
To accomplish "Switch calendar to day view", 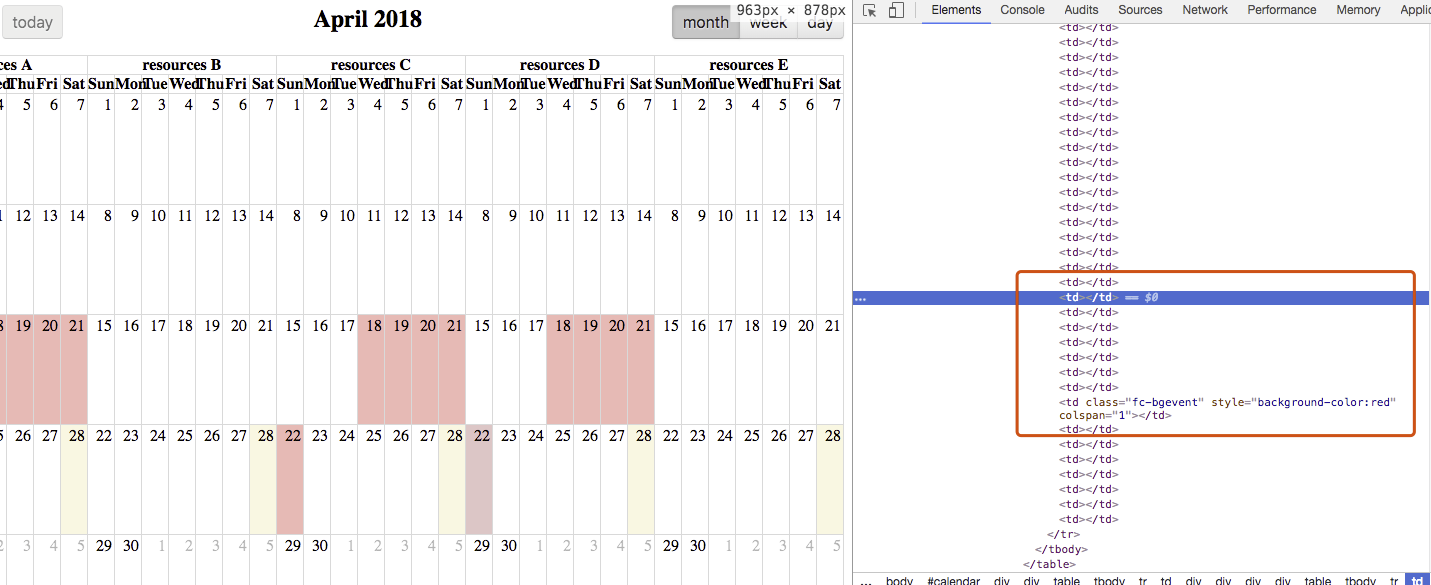I will coord(819,22).
